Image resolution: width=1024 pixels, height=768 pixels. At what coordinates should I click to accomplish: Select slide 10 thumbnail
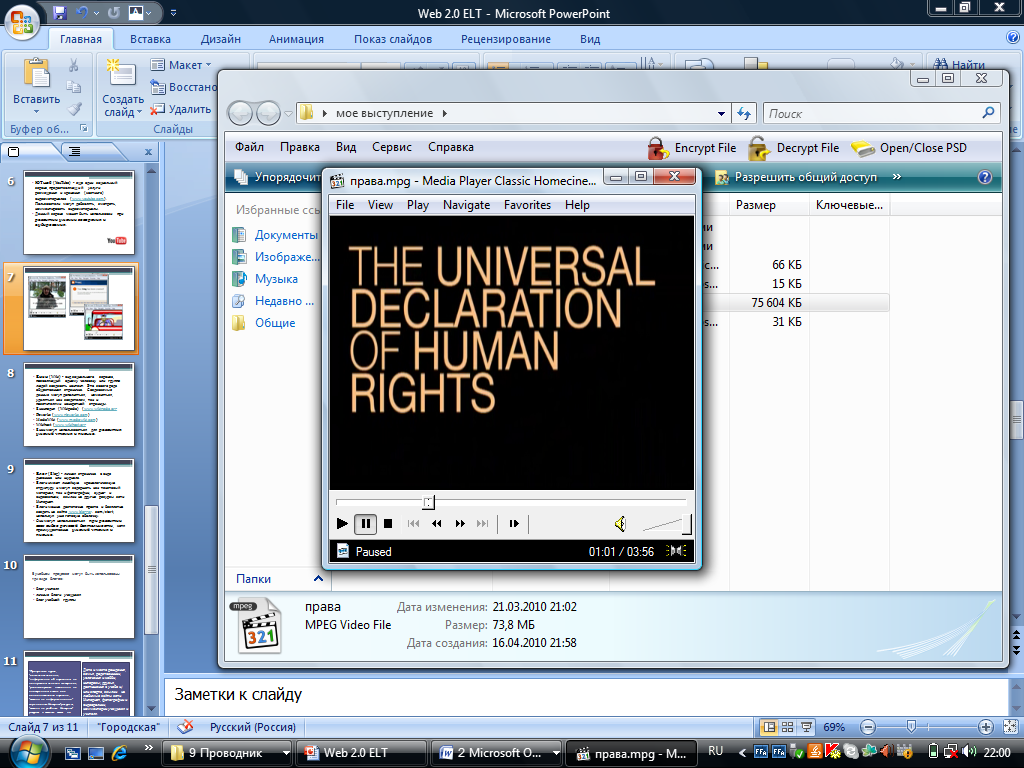pyautogui.click(x=79, y=597)
